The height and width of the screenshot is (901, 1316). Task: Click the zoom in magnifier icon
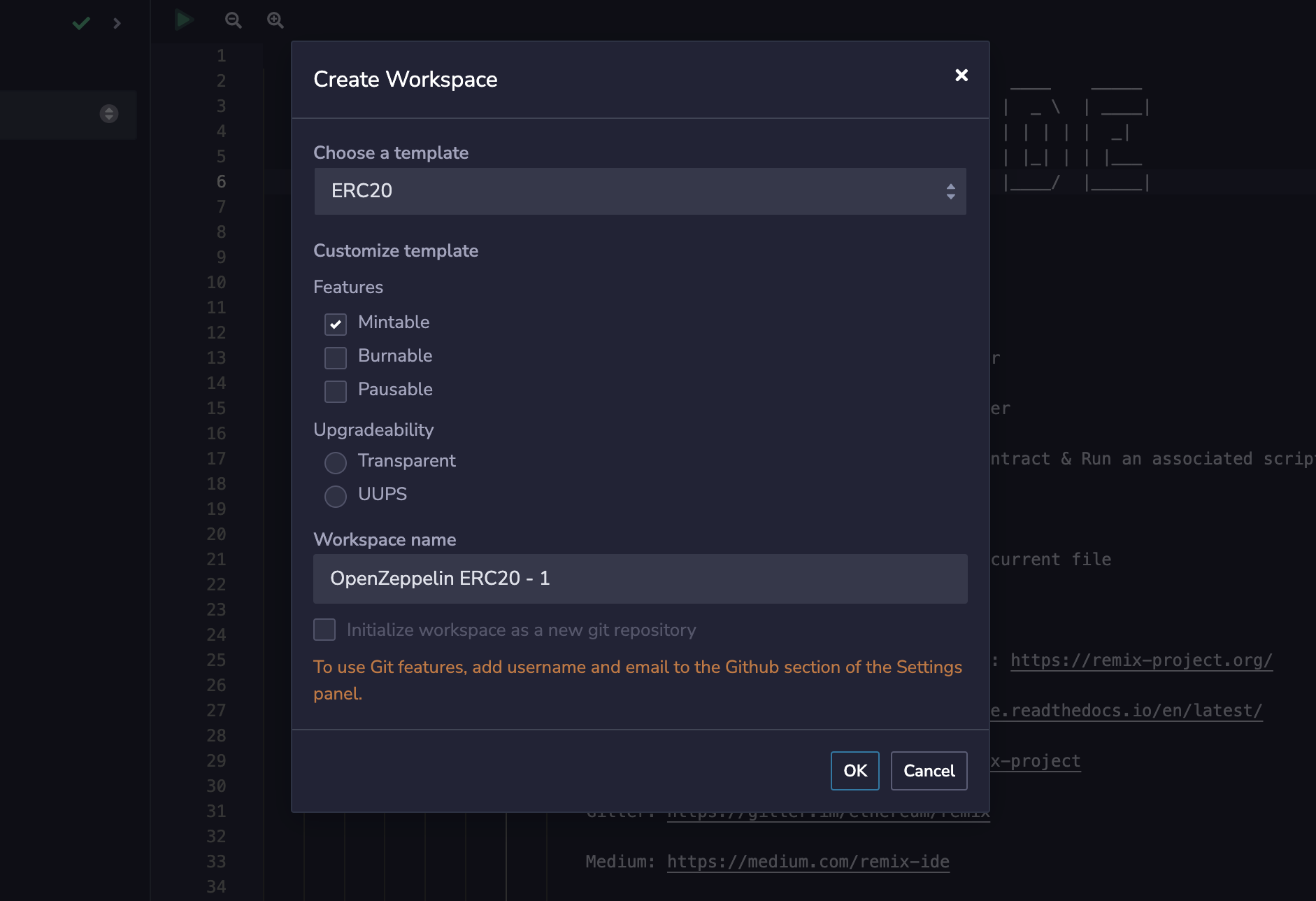click(x=276, y=20)
